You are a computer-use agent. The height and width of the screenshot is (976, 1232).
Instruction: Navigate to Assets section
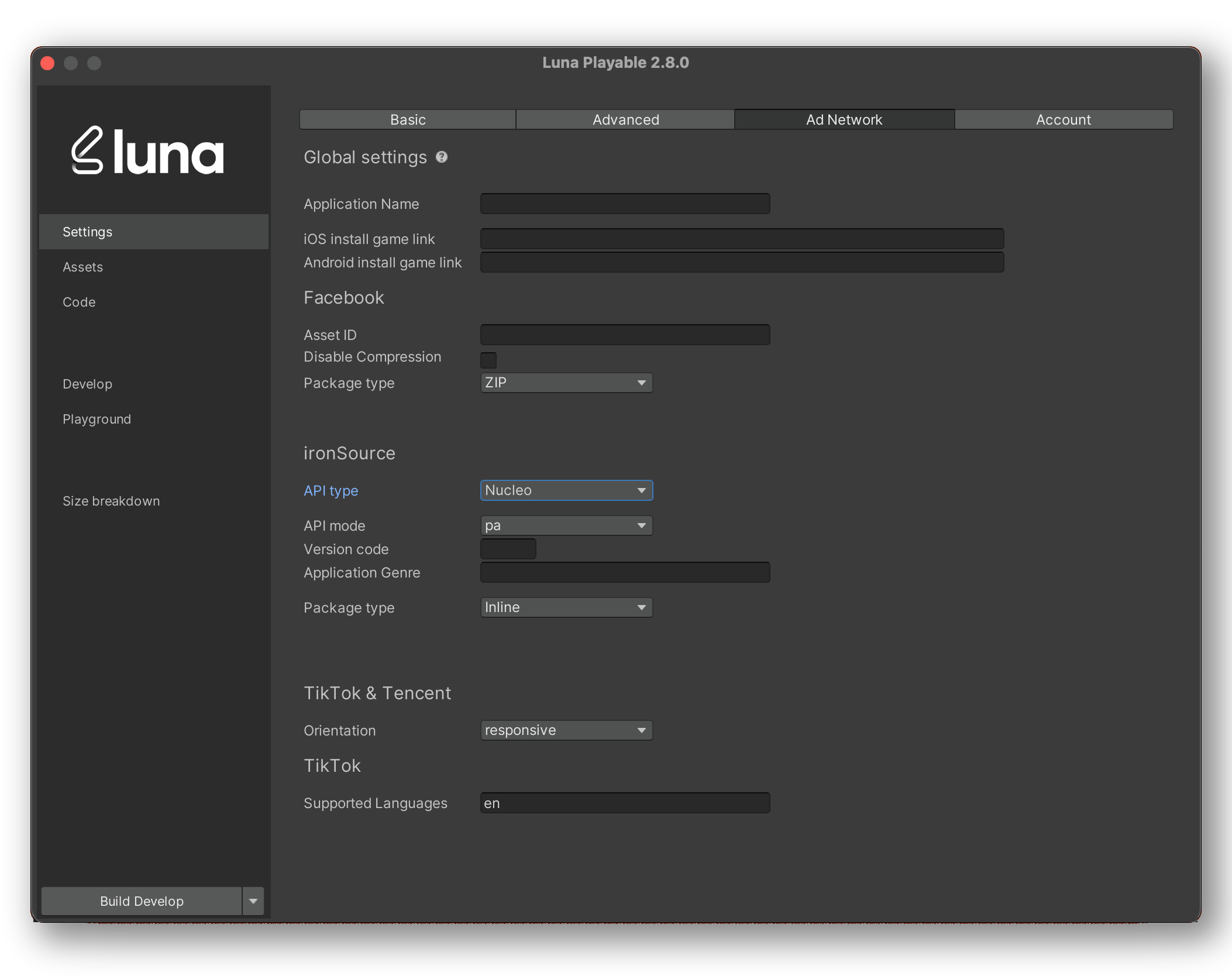[x=84, y=266]
